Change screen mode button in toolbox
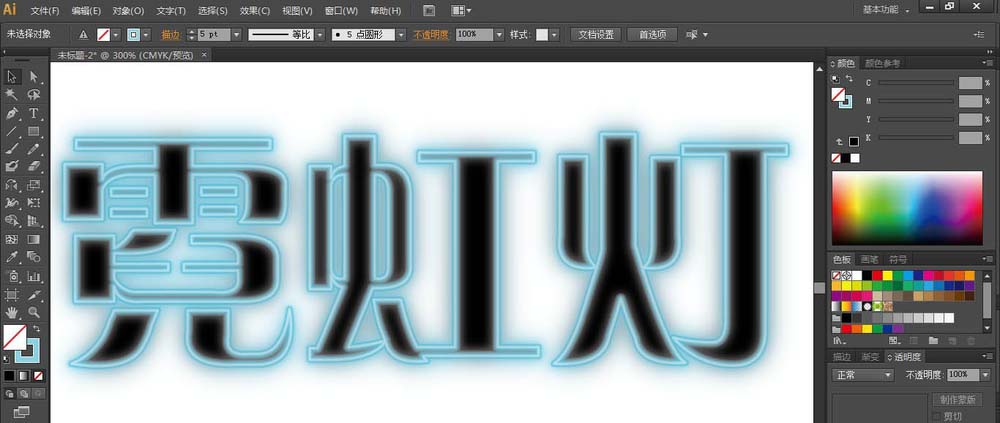The image size is (1000, 423). pos(22,412)
